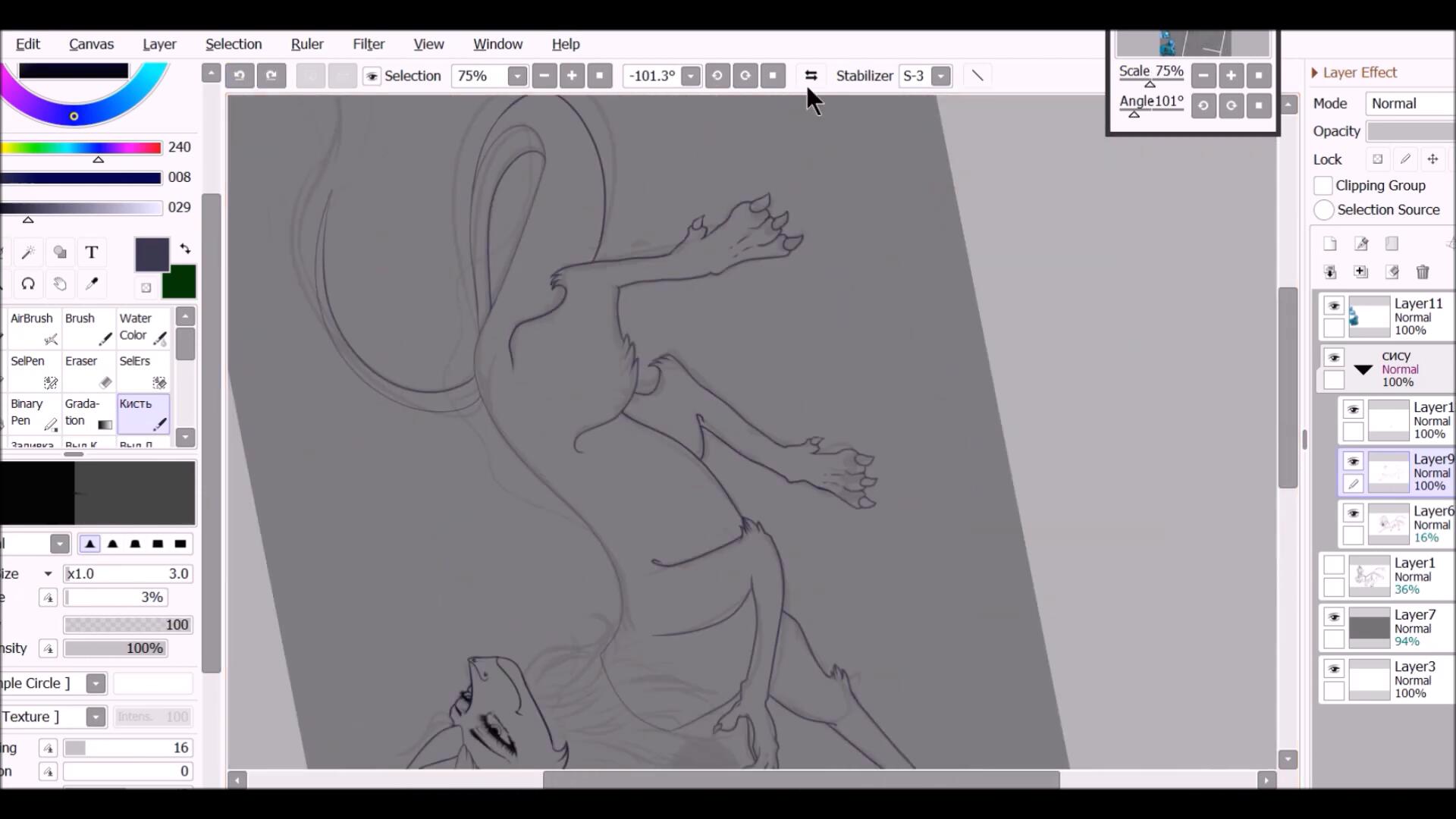
Task: Click the undo arrow in toolbar
Action: coord(240,76)
